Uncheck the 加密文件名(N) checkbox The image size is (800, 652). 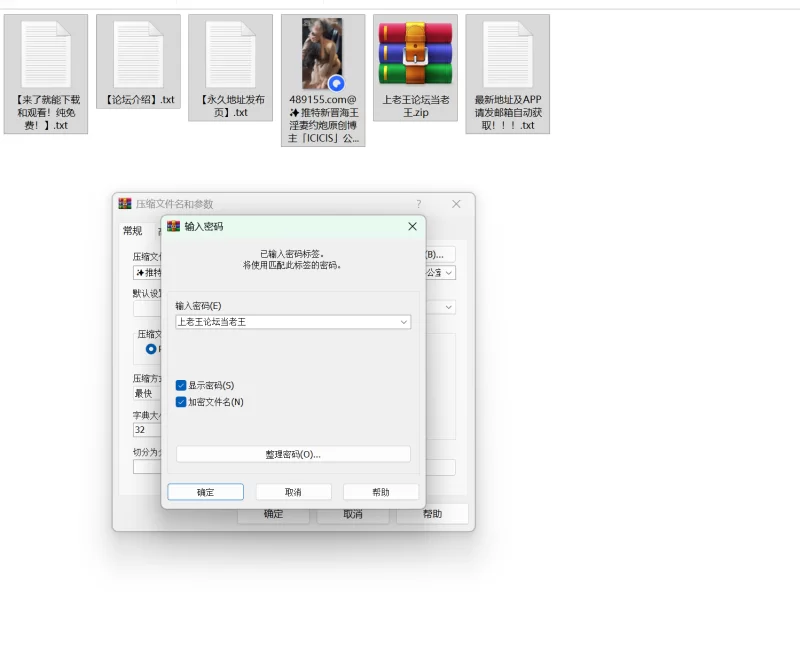click(x=181, y=402)
